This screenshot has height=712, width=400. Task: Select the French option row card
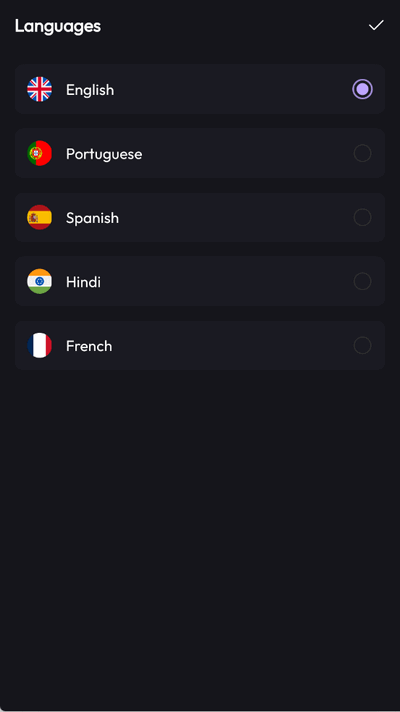pyautogui.click(x=200, y=346)
